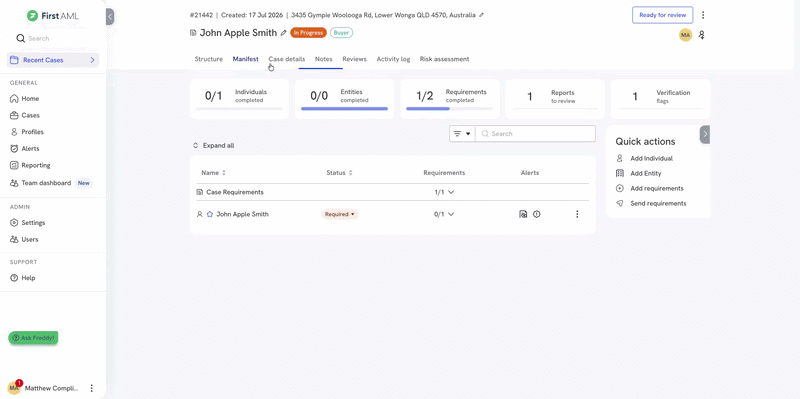Click the Settings gear icon
This screenshot has width=800, height=399.
(x=14, y=222)
